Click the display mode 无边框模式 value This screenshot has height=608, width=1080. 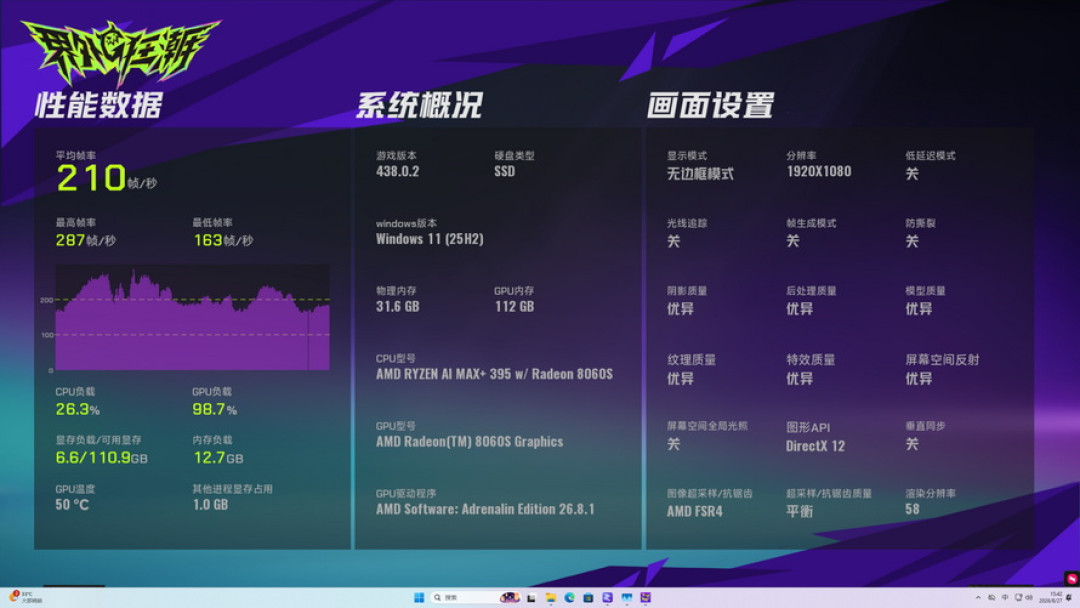(700, 174)
